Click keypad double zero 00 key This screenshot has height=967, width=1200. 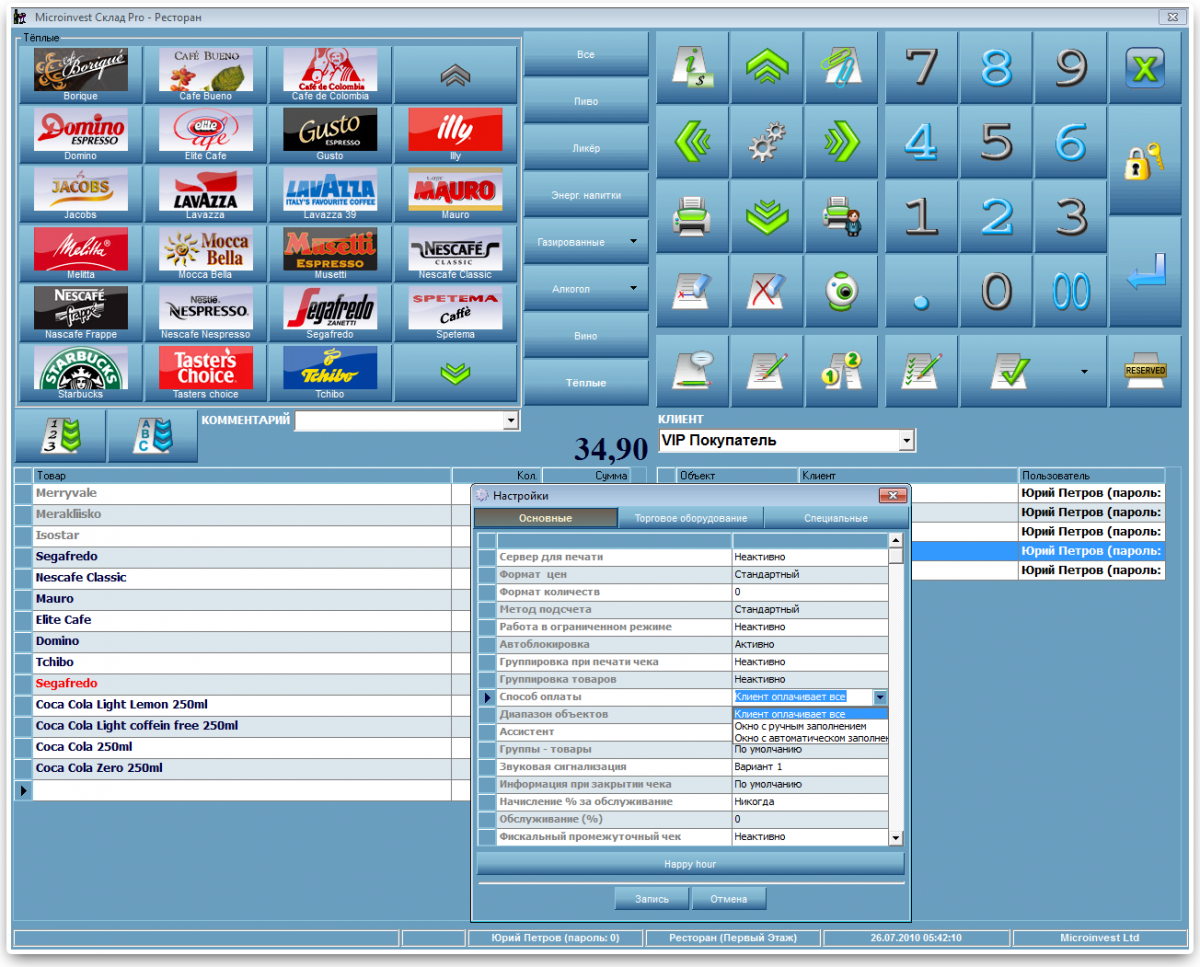point(1070,291)
